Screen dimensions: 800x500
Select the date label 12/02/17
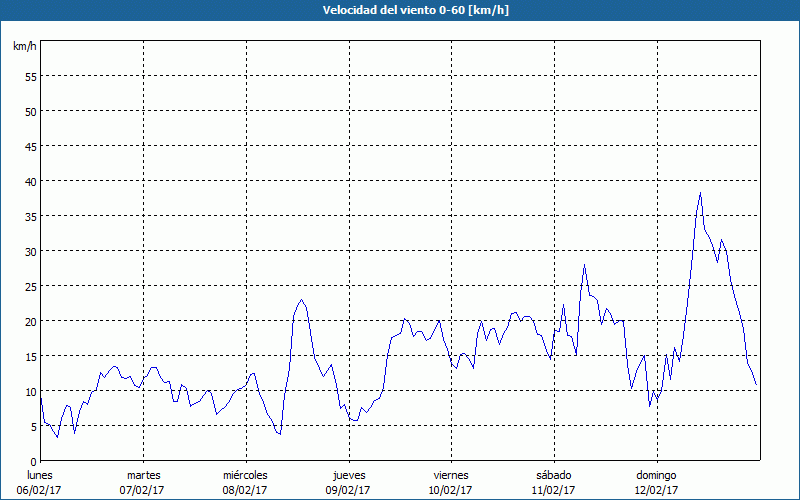click(656, 490)
